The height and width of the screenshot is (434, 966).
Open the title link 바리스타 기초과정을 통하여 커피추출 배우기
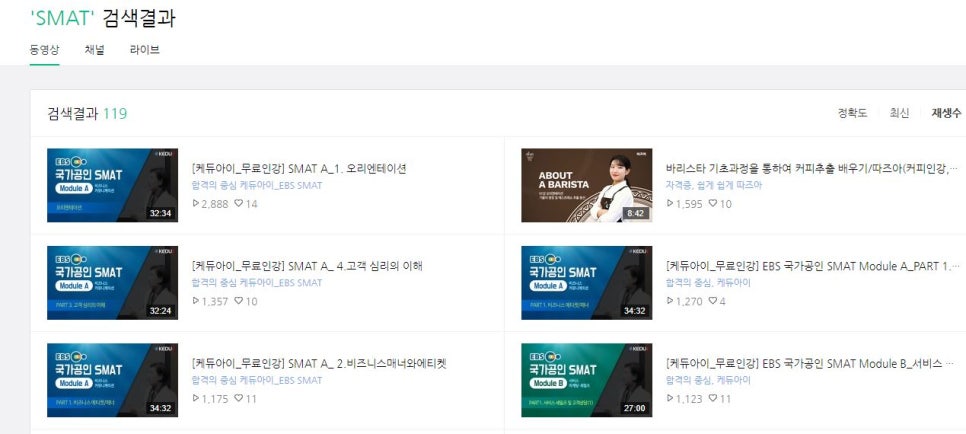click(x=813, y=169)
